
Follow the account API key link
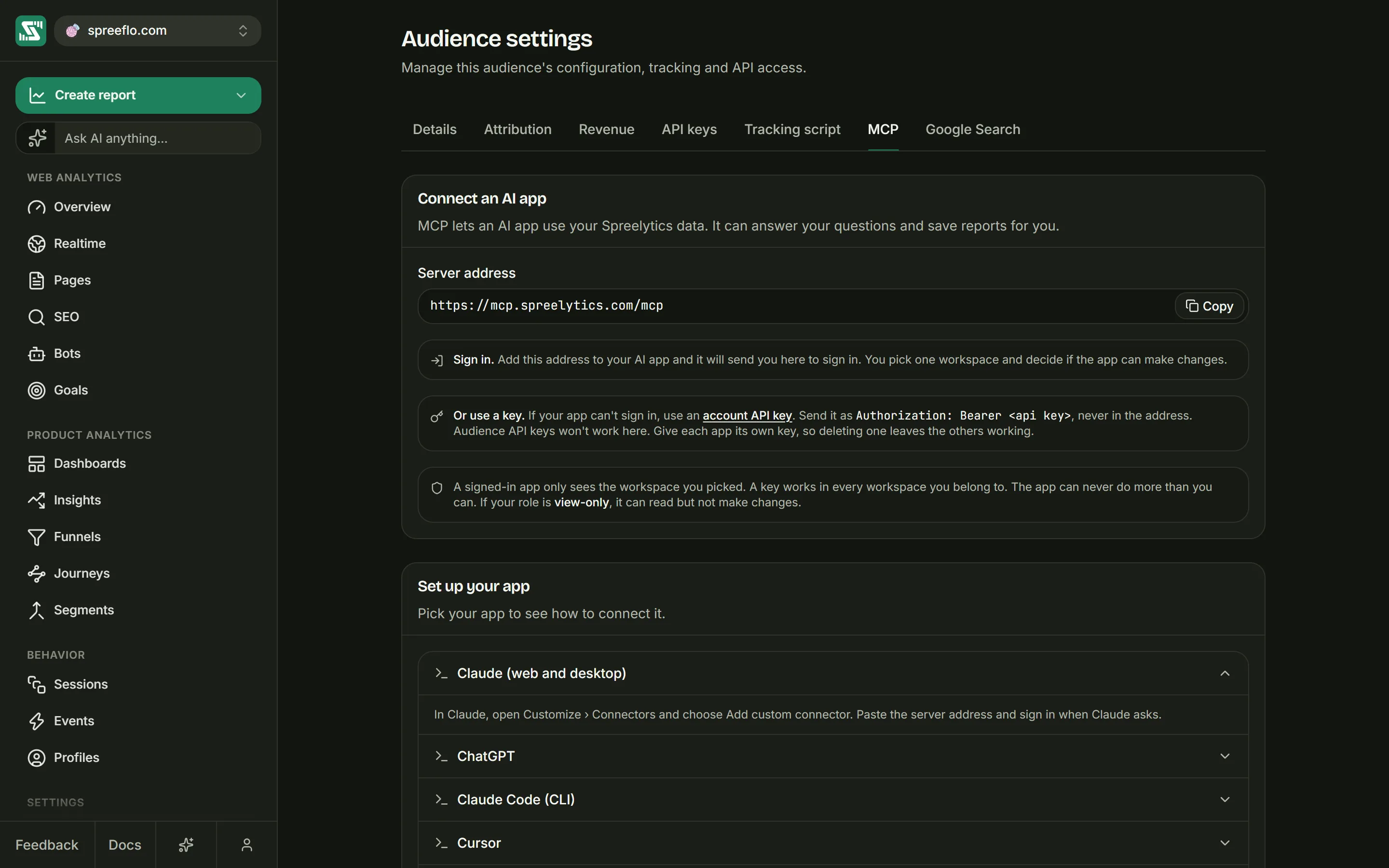747,416
